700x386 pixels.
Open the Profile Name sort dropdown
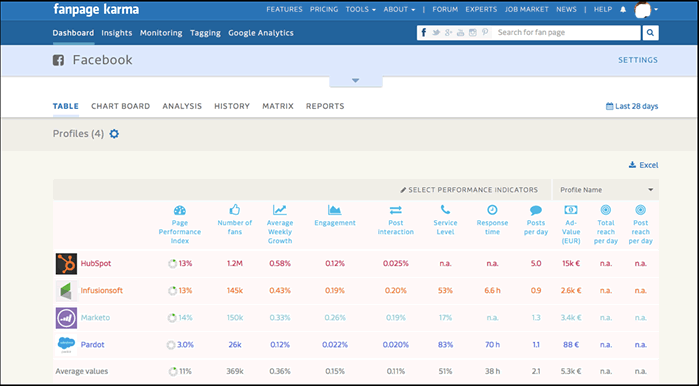[x=606, y=190]
